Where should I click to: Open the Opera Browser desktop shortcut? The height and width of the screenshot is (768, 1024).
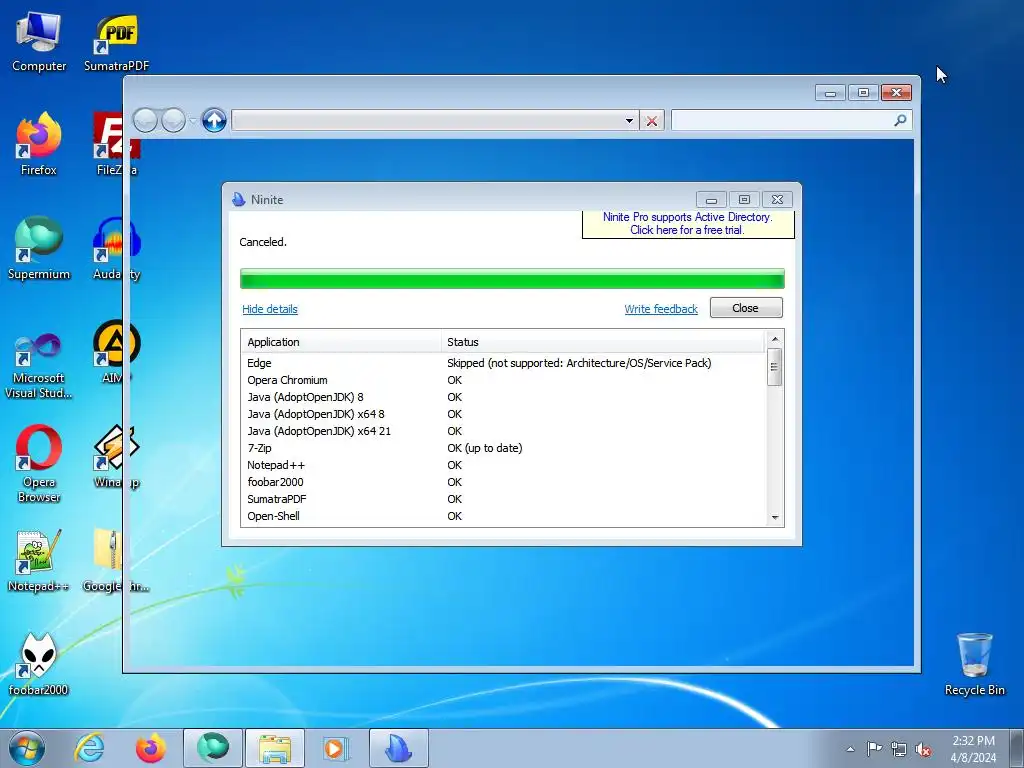(39, 464)
